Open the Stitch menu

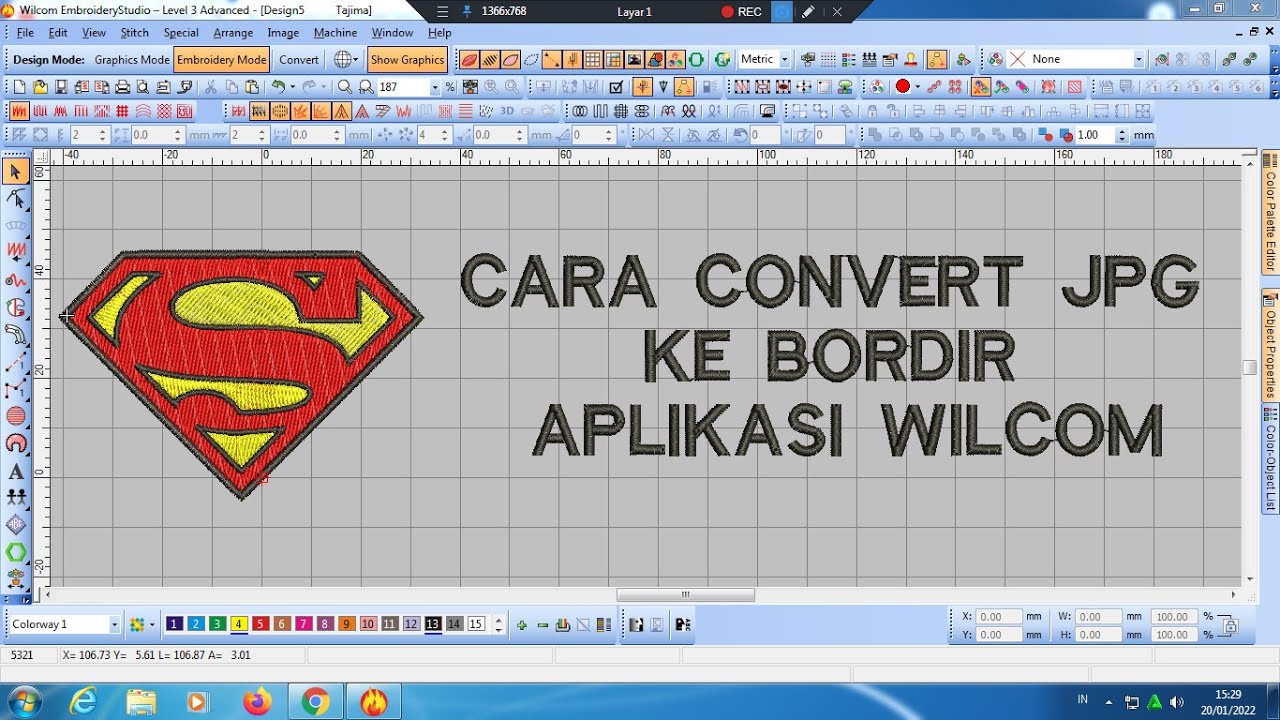[x=134, y=33]
